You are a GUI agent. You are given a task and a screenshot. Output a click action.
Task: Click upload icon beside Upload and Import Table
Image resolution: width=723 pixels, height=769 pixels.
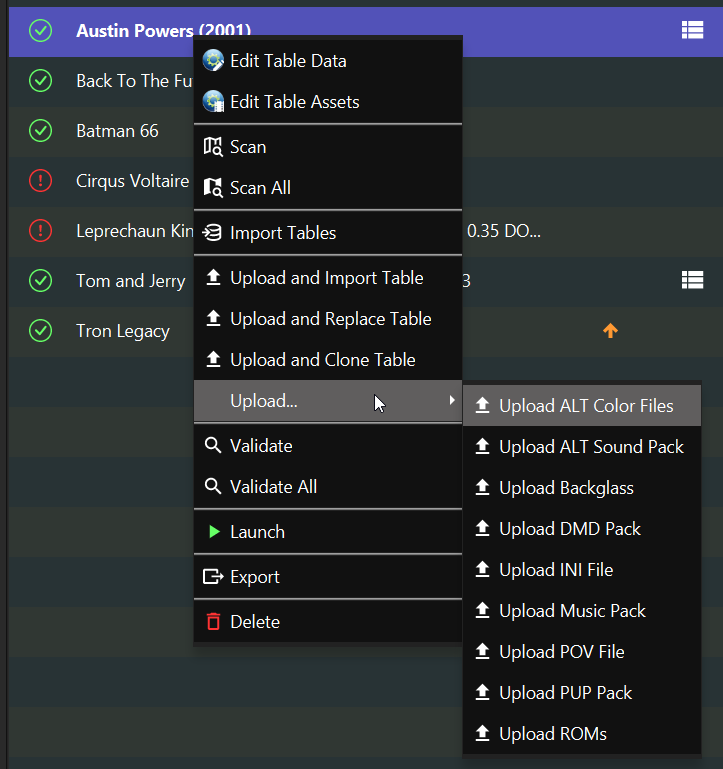pyautogui.click(x=213, y=277)
